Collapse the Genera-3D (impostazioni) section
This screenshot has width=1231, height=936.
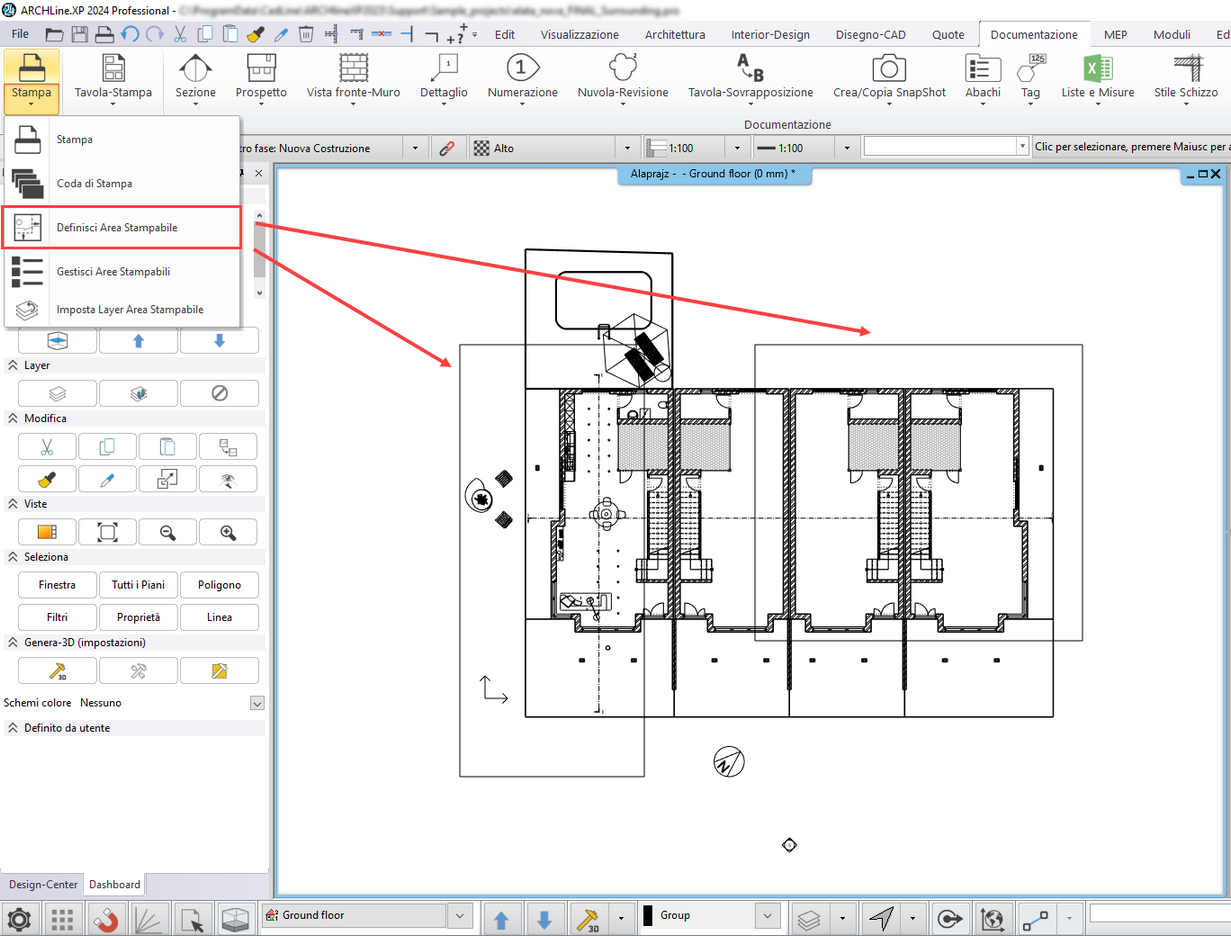tap(14, 642)
